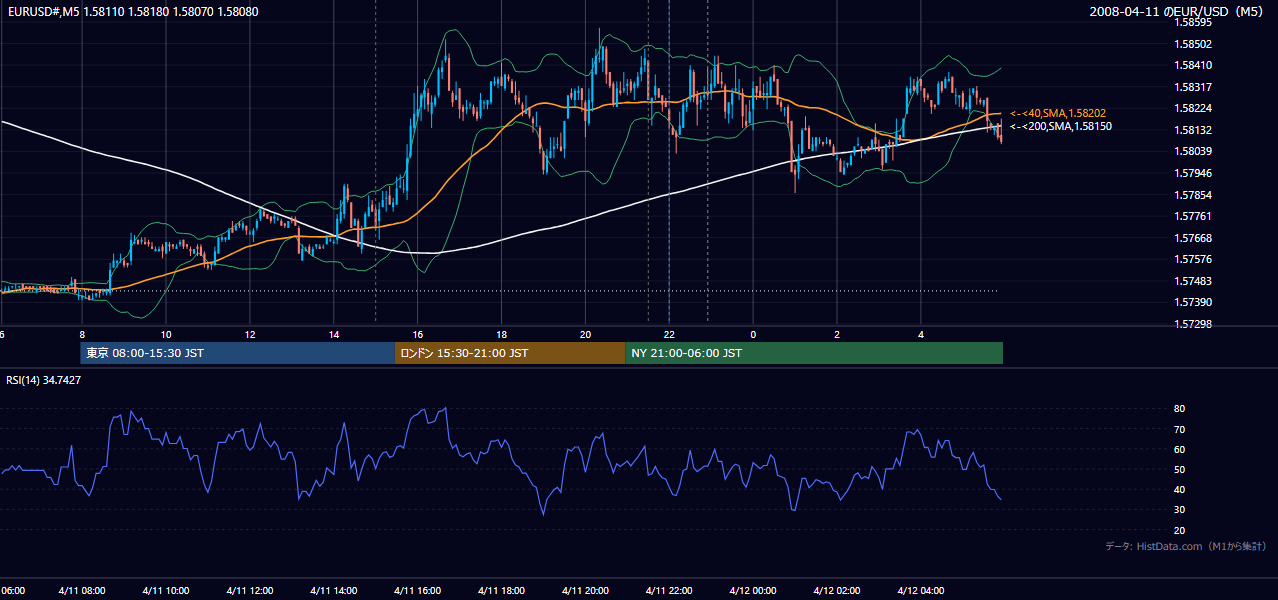Click price axis value 1.57668
This screenshot has height=600, width=1278.
[1193, 238]
